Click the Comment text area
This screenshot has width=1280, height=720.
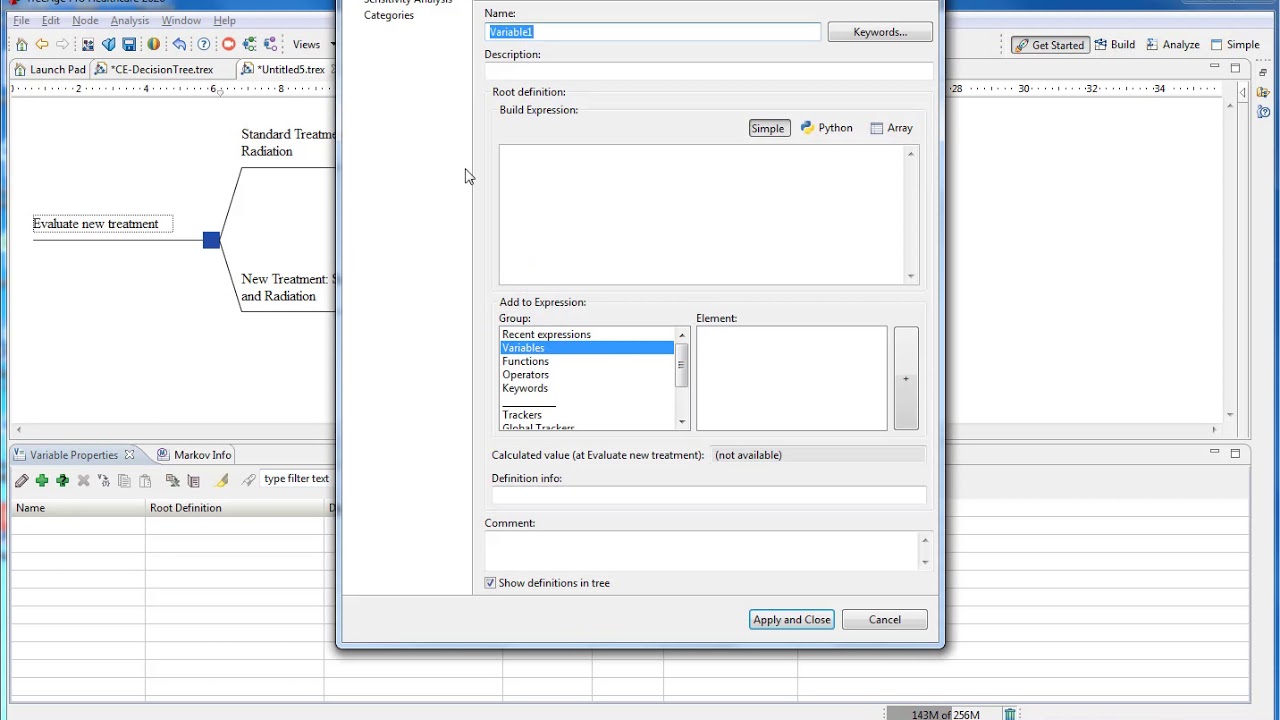[702, 551]
